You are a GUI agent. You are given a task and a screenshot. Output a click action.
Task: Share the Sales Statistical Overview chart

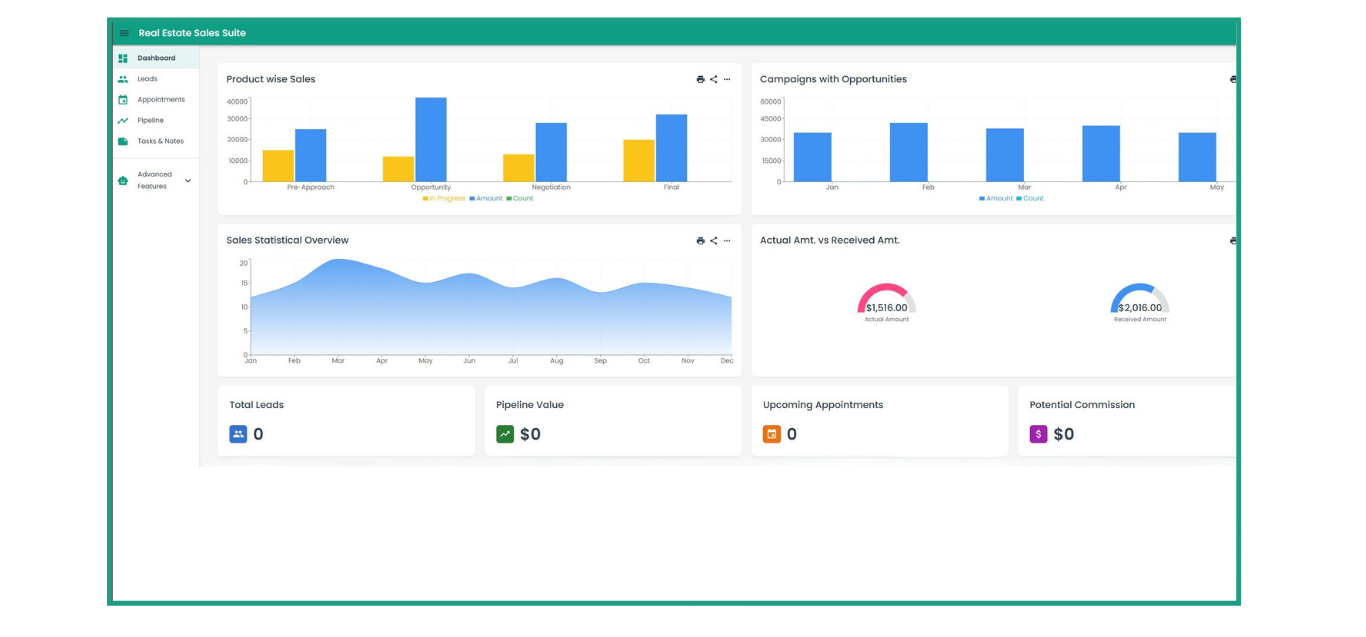[x=714, y=240]
